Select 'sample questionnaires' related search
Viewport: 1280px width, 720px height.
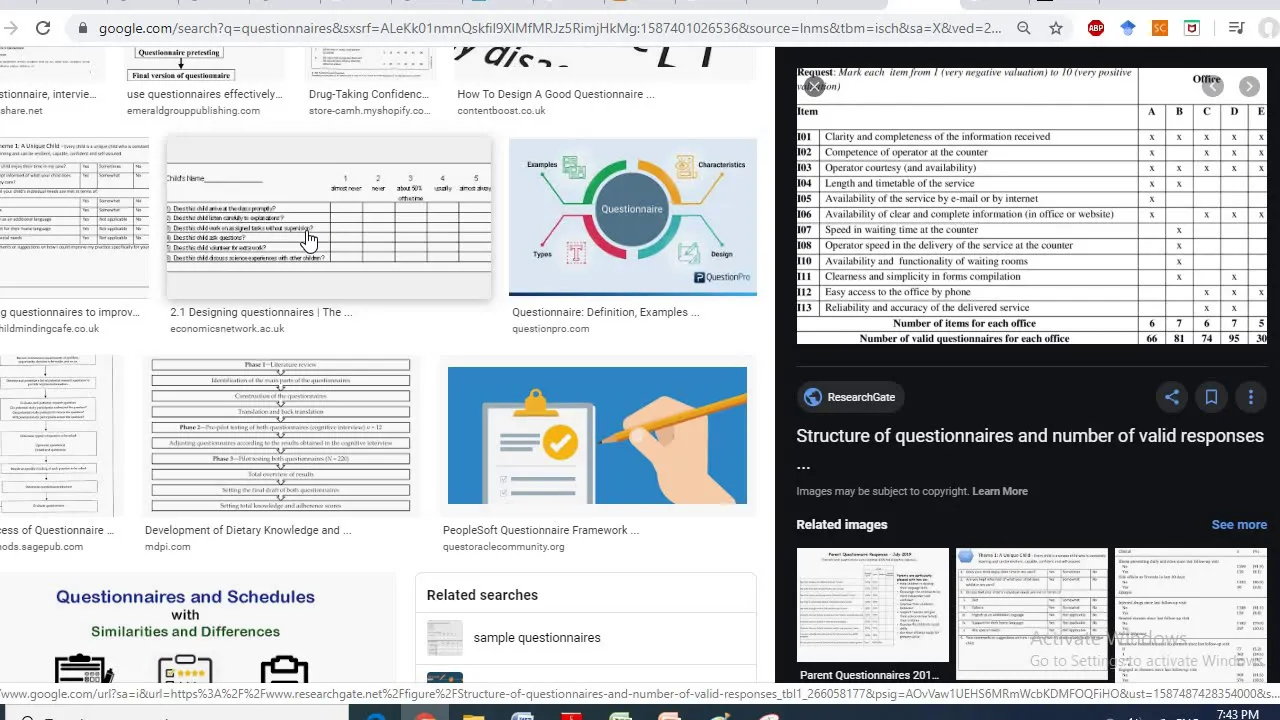[x=537, y=638]
